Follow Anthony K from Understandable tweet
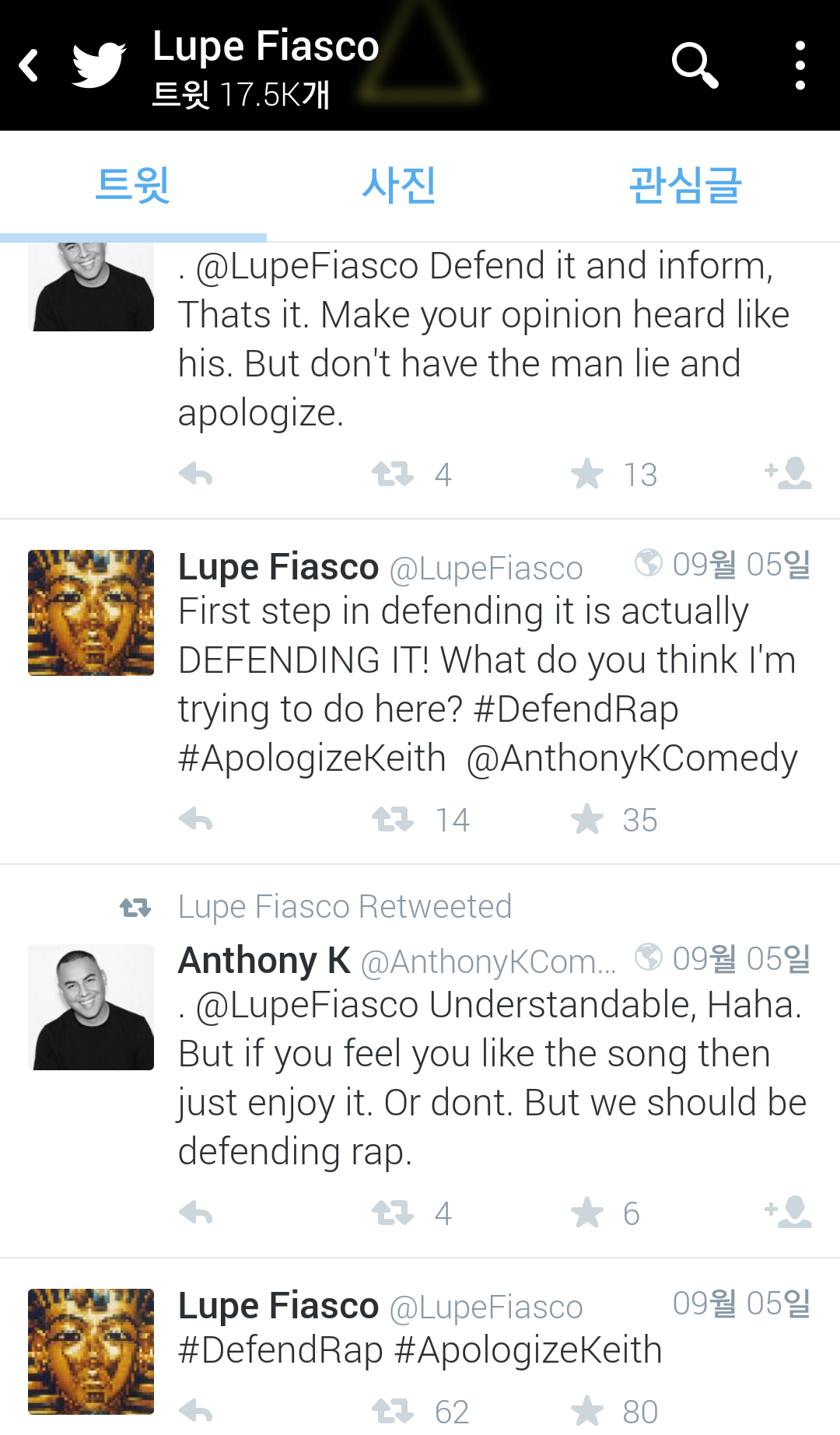Viewport: 840px width, 1435px height. point(789,1212)
